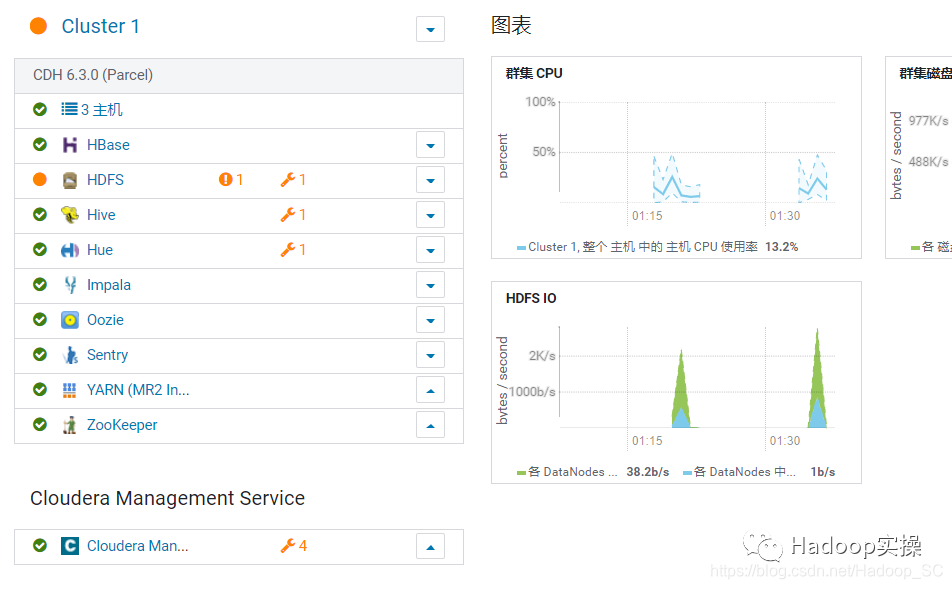The width and height of the screenshot is (952, 589).
Task: Open the ZooKeeper service link
Action: coord(122,425)
